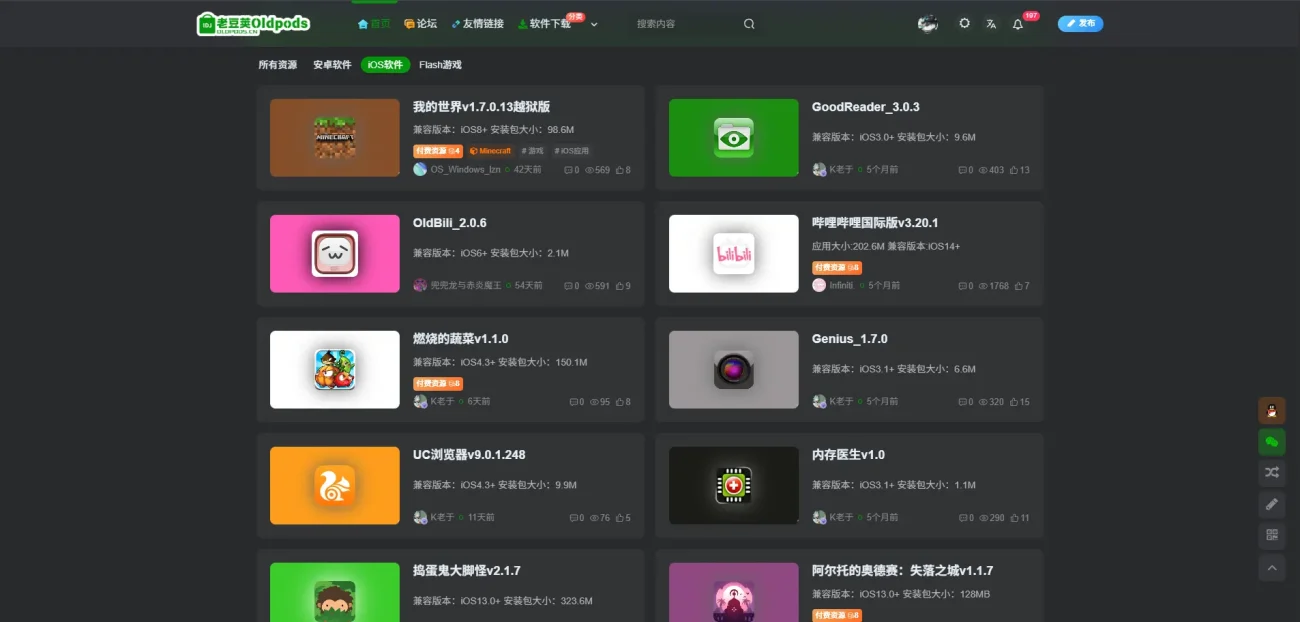The width and height of the screenshot is (1300, 622).
Task: Open the 燃烧的蔬菜 game thumbnail
Action: tap(335, 370)
